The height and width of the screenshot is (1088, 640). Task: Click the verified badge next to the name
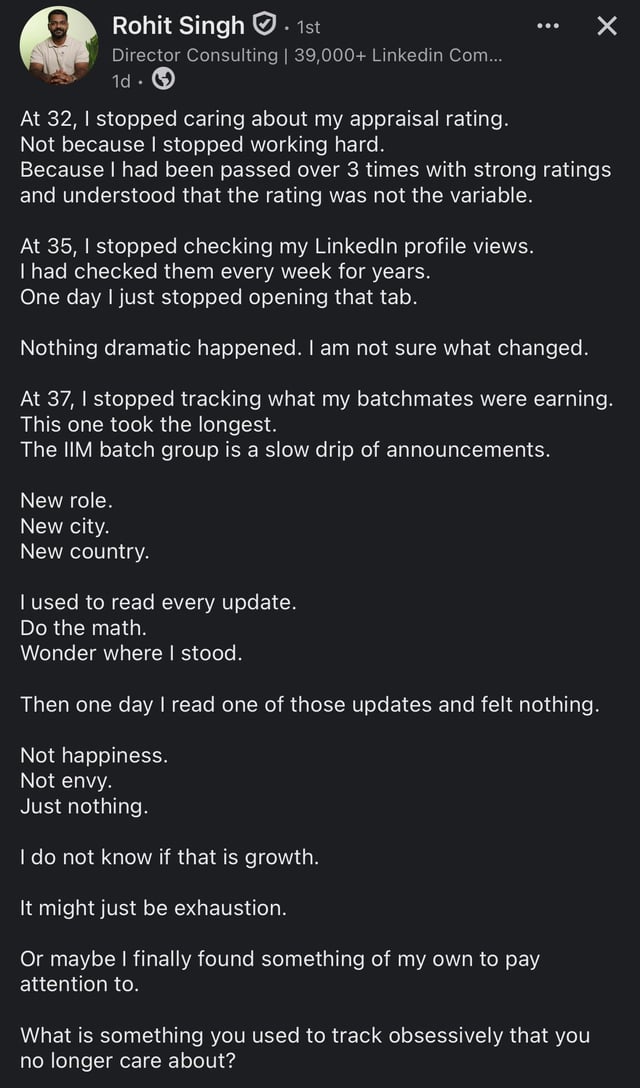[263, 26]
